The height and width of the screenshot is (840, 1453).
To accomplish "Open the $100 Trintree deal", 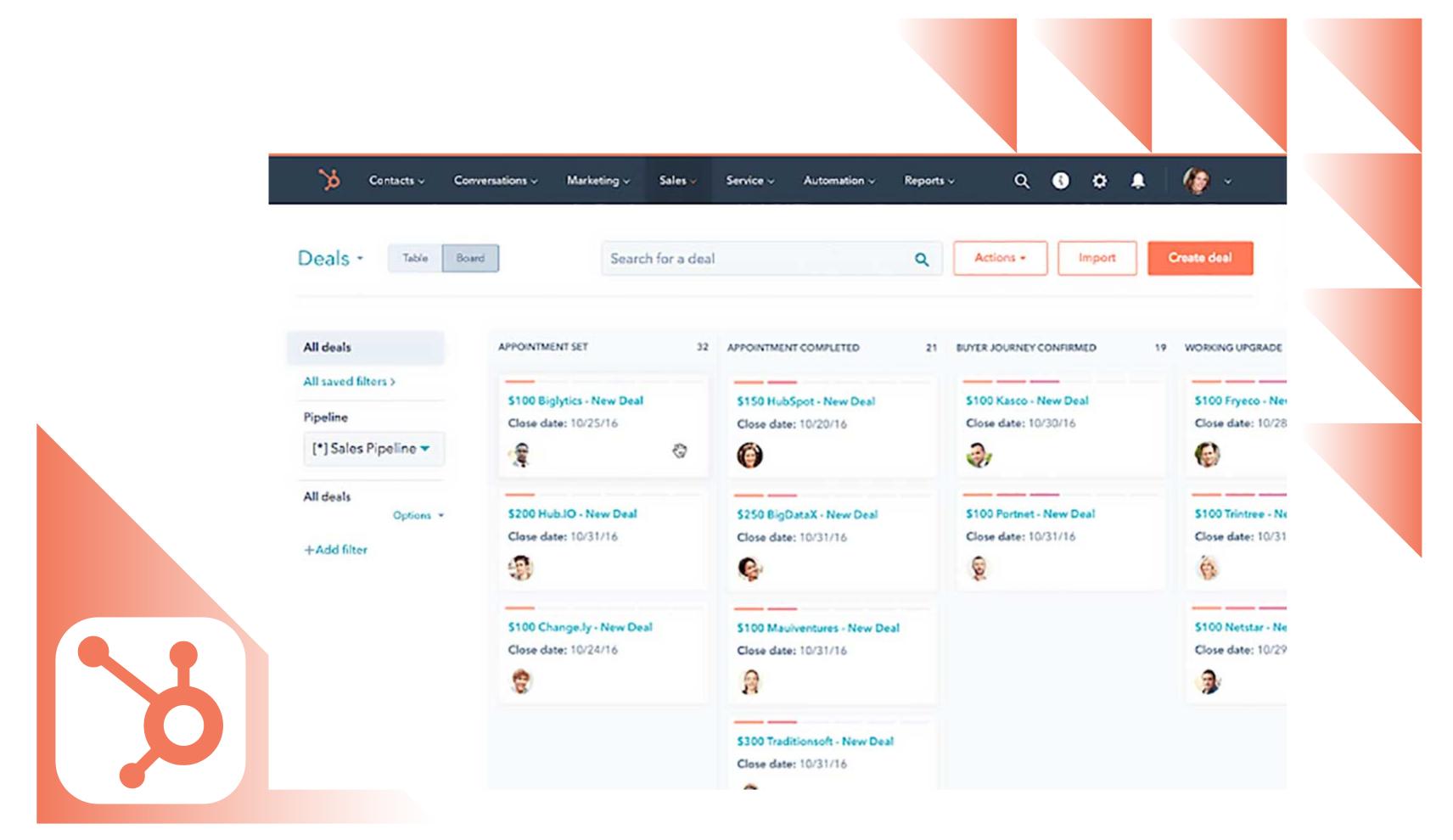I will click(1240, 513).
